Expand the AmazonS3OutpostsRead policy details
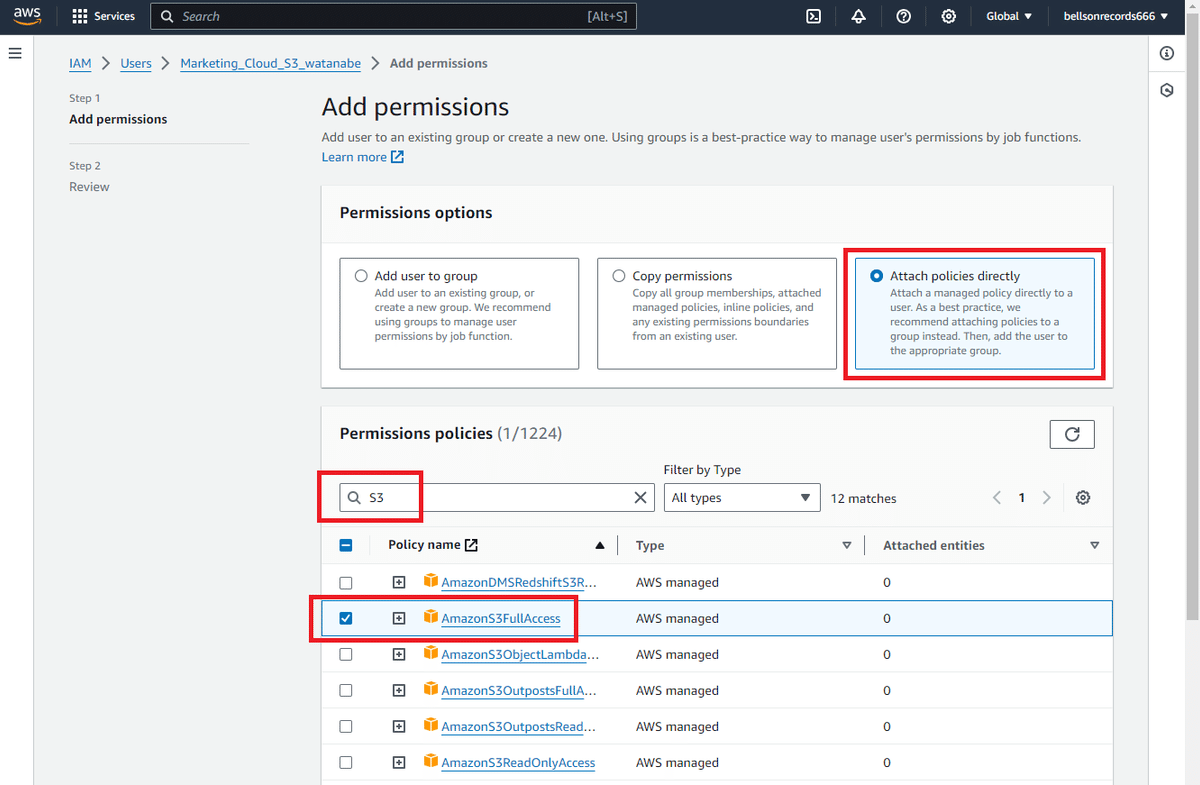The width and height of the screenshot is (1200, 785). [399, 726]
